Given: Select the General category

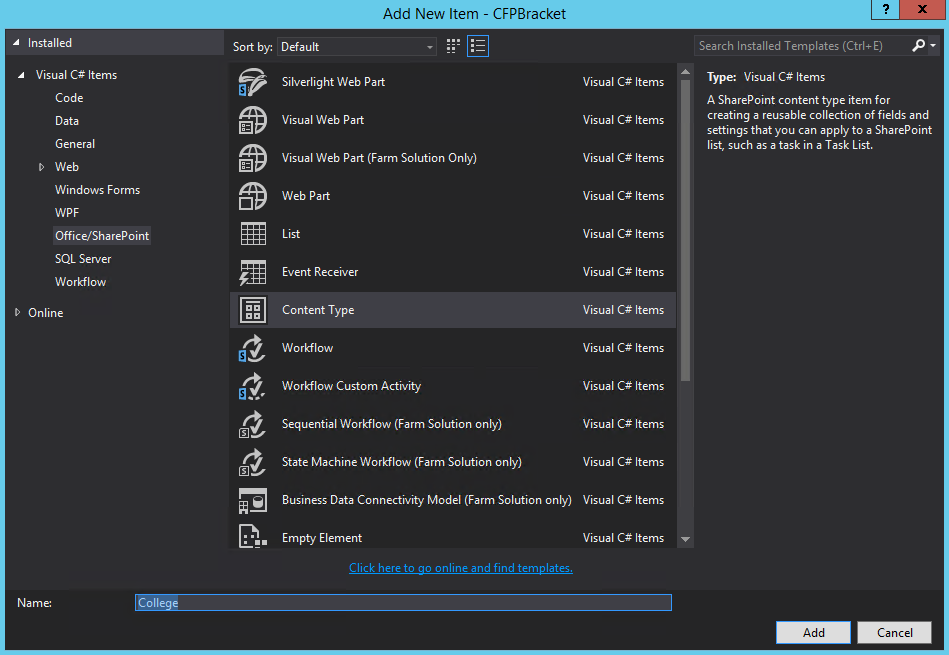Looking at the screenshot, I should click(x=75, y=144).
